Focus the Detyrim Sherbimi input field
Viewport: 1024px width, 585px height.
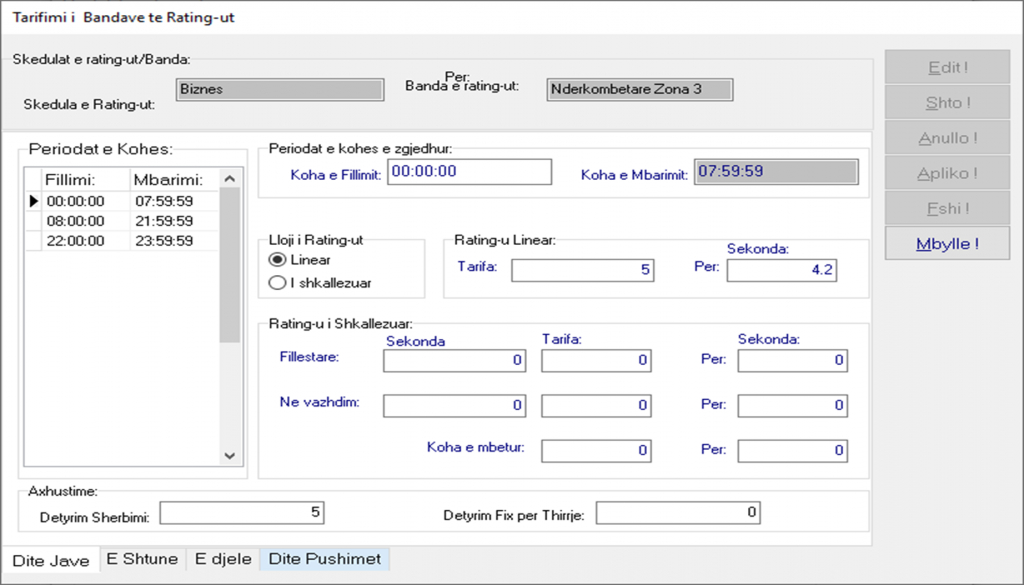[242, 513]
